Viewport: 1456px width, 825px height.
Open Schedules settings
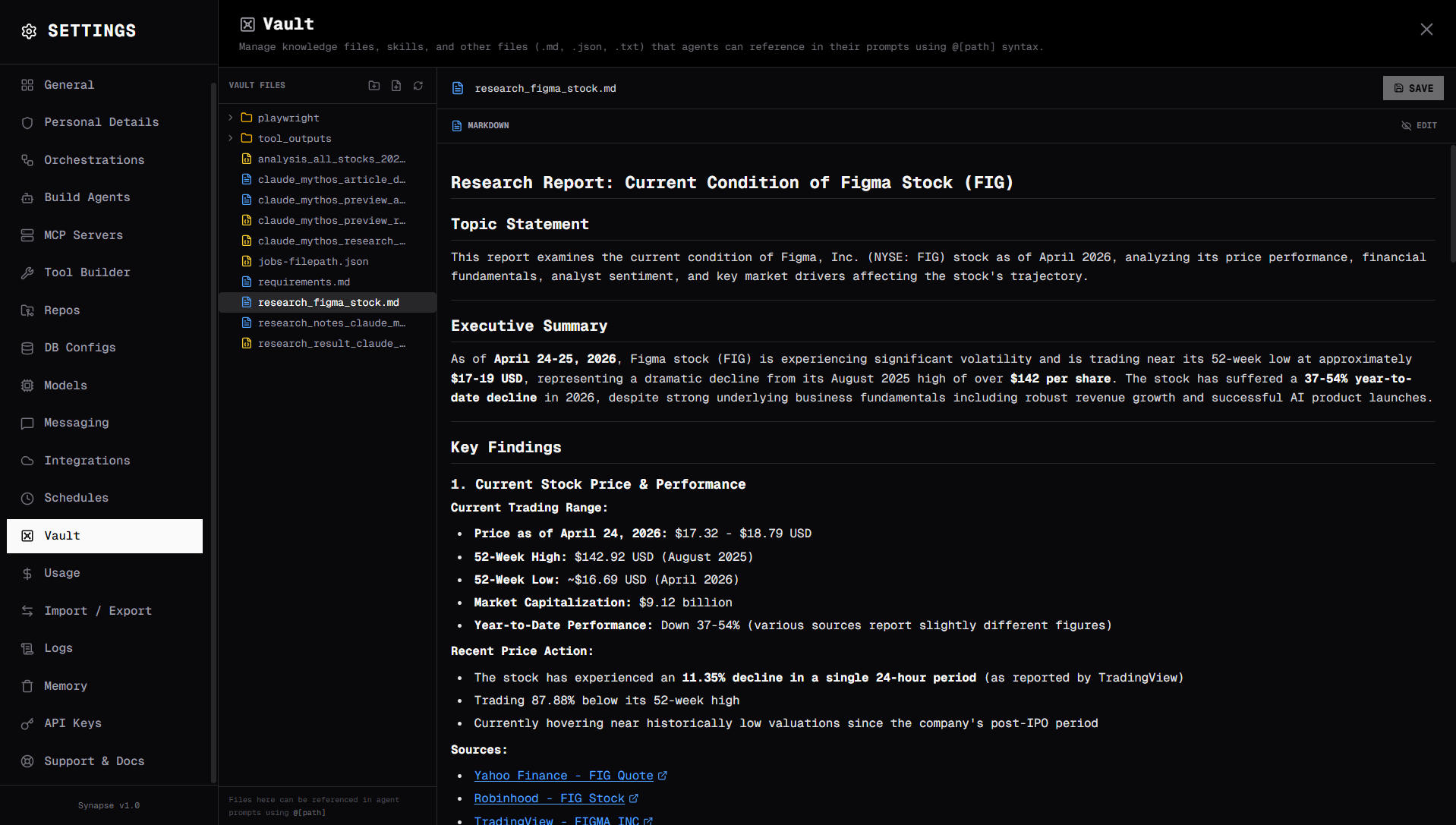(105, 498)
